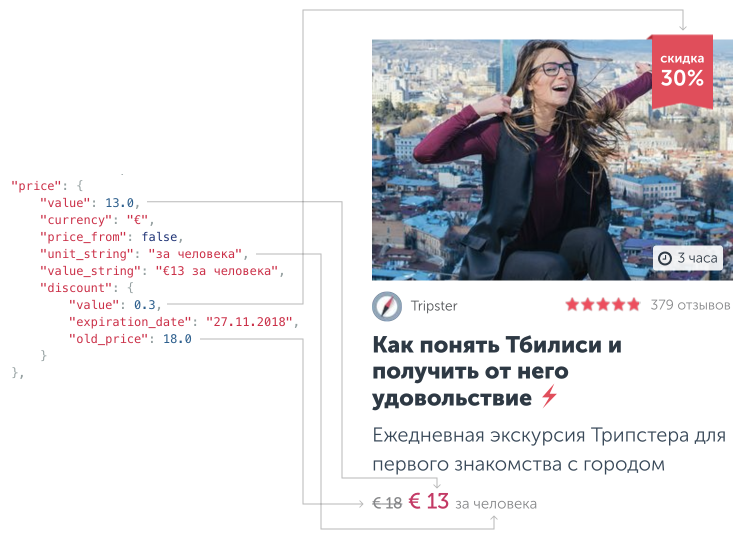The image size is (747, 539).
Task: Click the old_price value 18.0 in JSON
Action: tap(177, 339)
